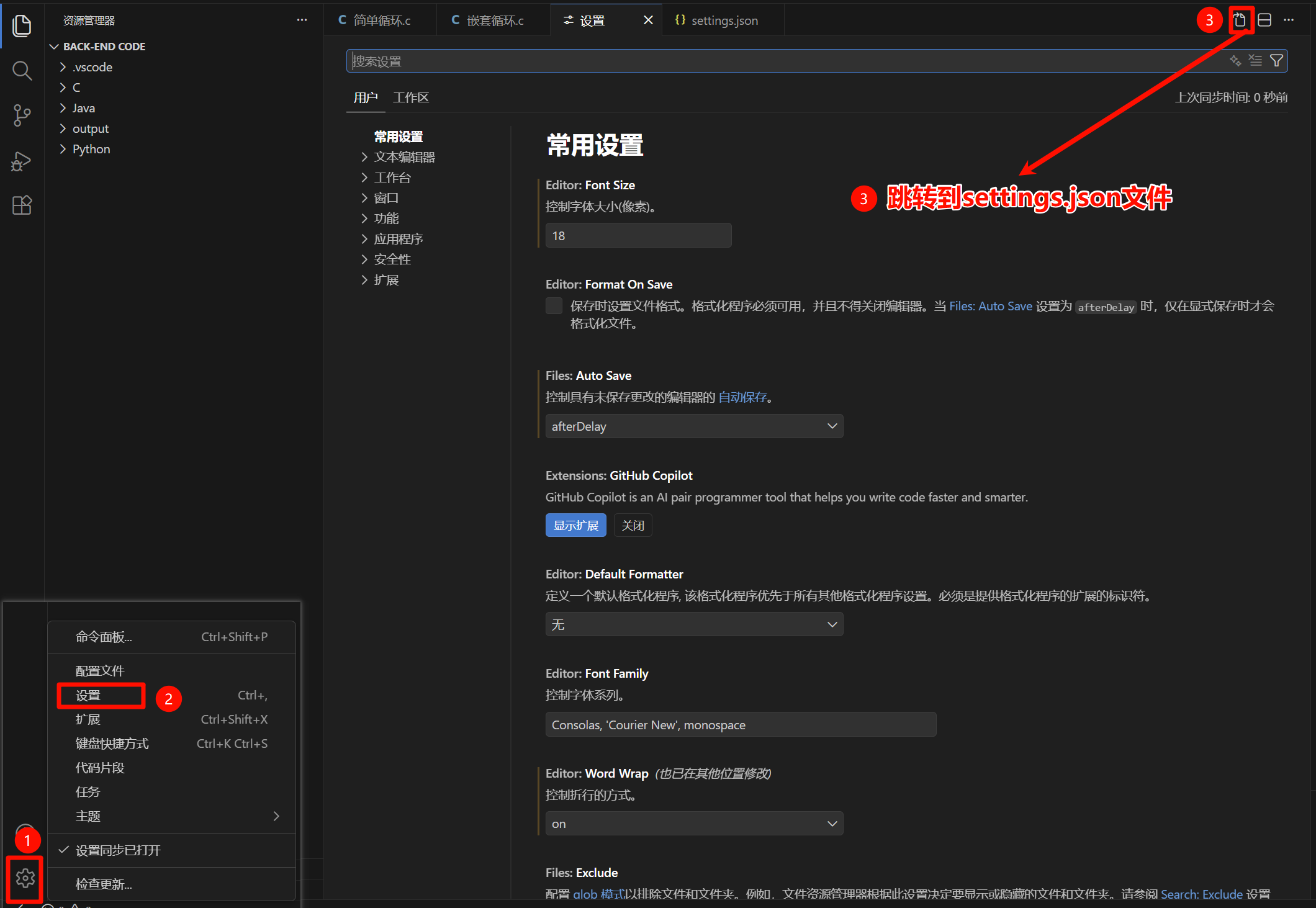Click the 关闭 button for Copilot

pyautogui.click(x=633, y=526)
